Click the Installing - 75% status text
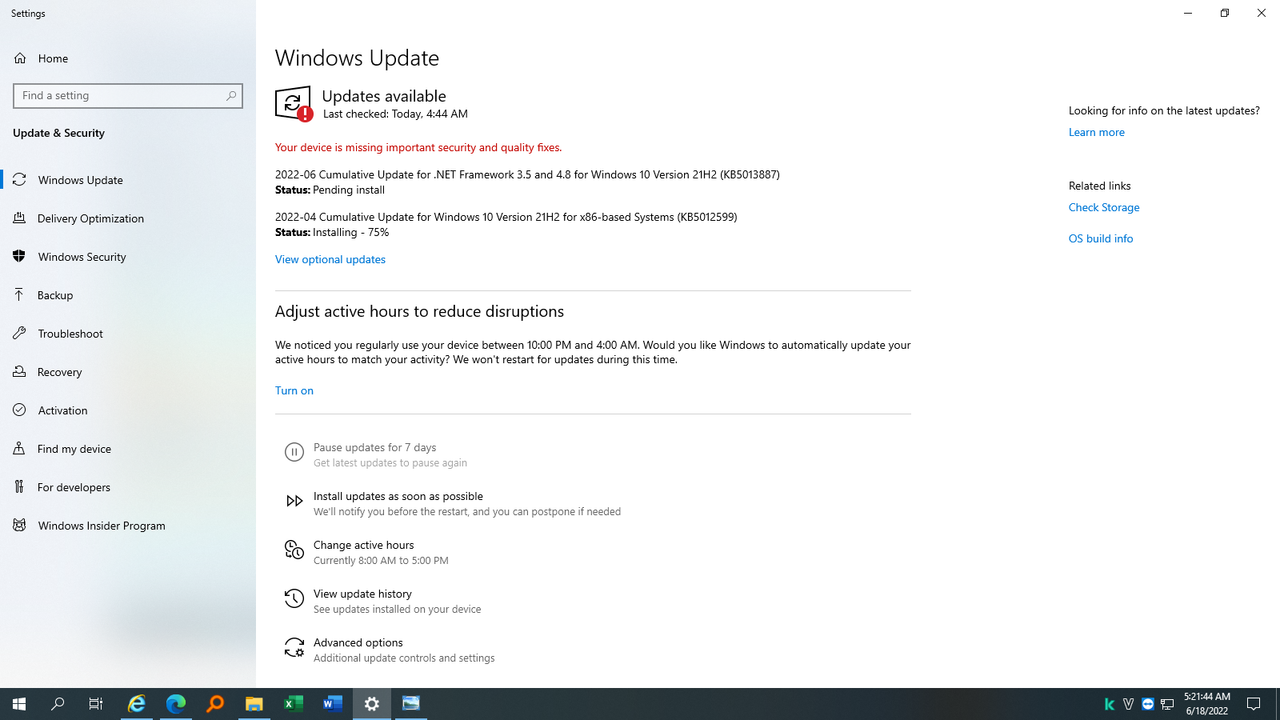 351,232
